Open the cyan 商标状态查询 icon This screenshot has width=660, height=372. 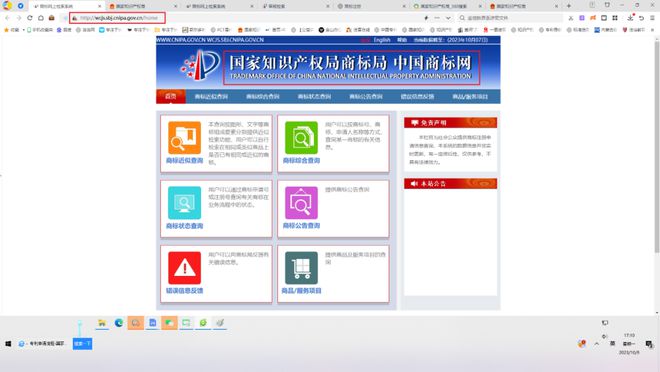(x=184, y=203)
